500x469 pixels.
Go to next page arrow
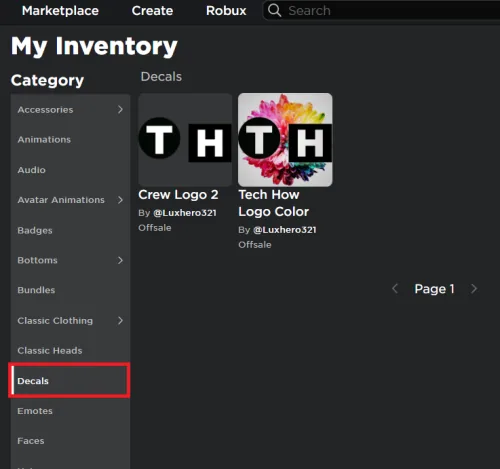point(474,289)
